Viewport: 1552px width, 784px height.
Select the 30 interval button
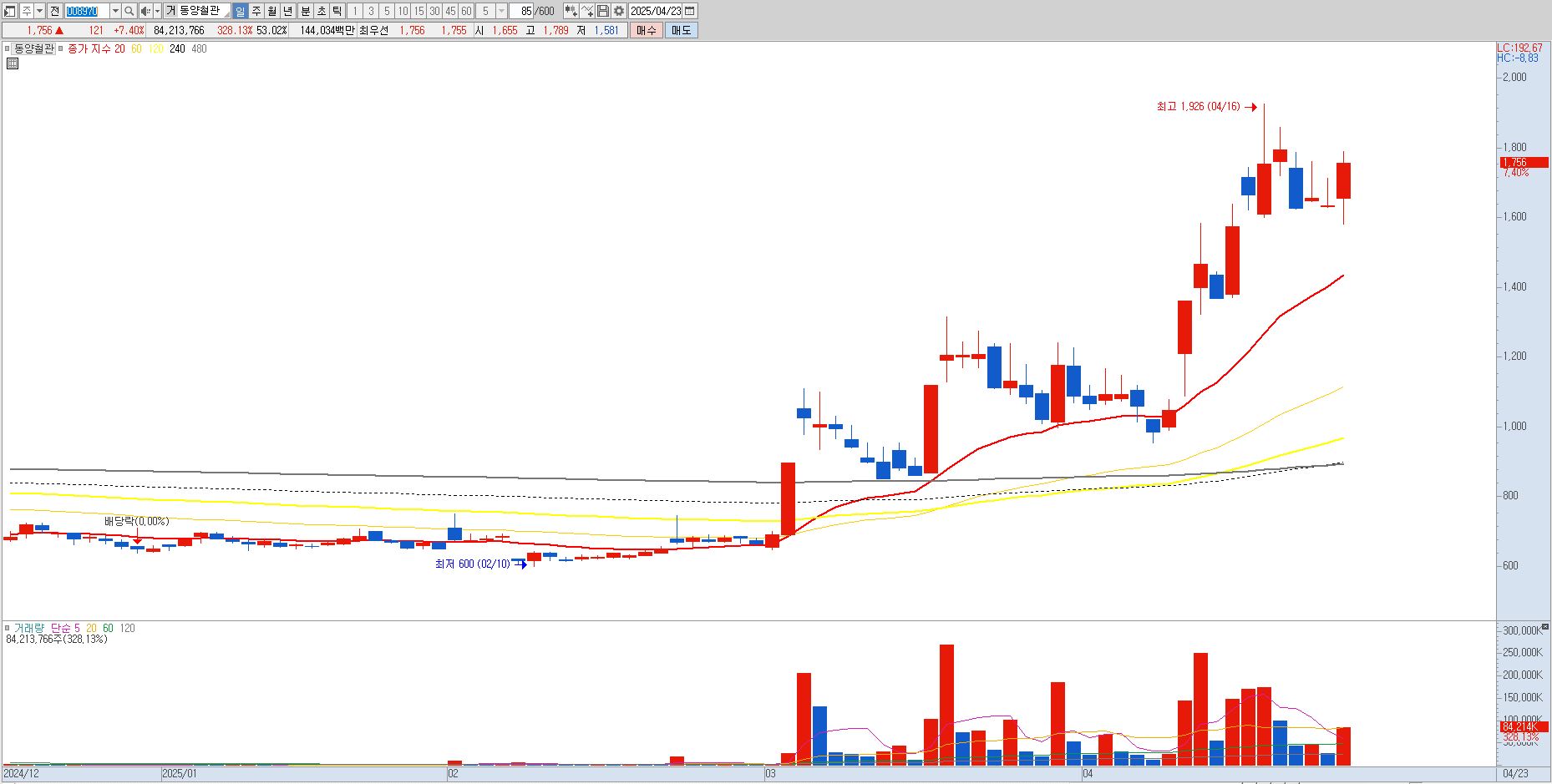434,11
